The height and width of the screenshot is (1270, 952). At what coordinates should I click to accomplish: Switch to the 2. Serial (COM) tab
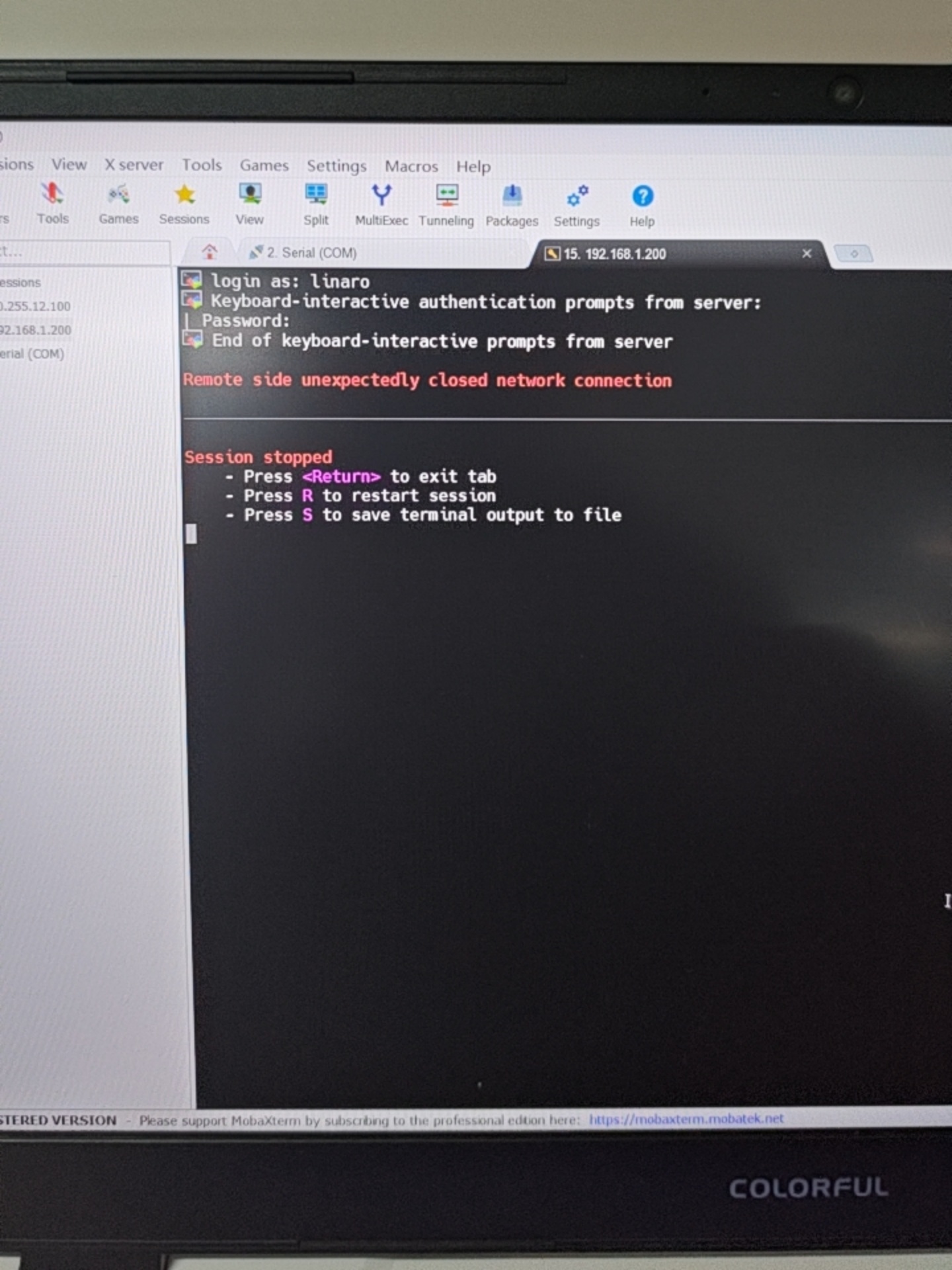pos(304,253)
